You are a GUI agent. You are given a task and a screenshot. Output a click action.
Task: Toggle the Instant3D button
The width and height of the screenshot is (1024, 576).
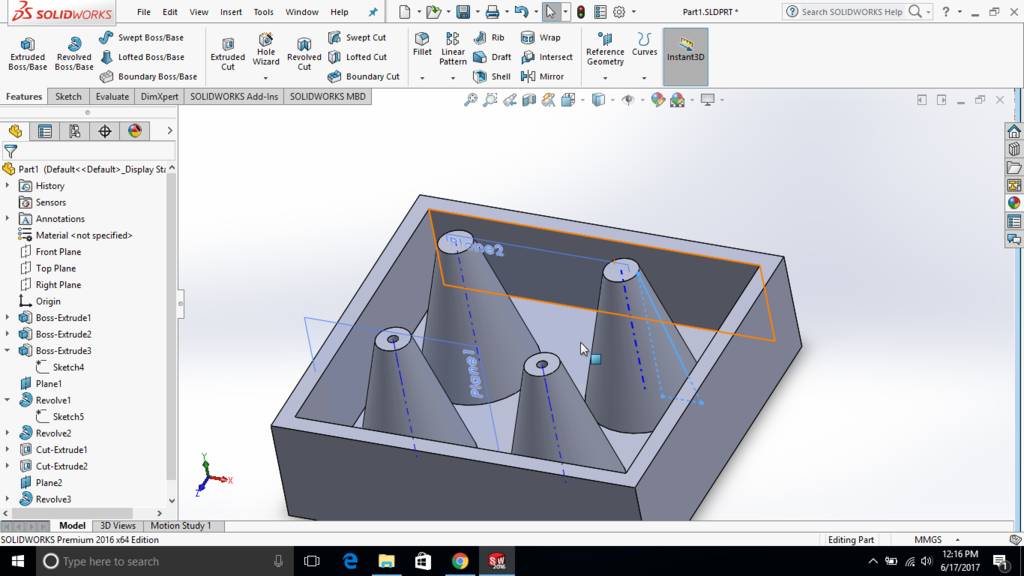685,57
